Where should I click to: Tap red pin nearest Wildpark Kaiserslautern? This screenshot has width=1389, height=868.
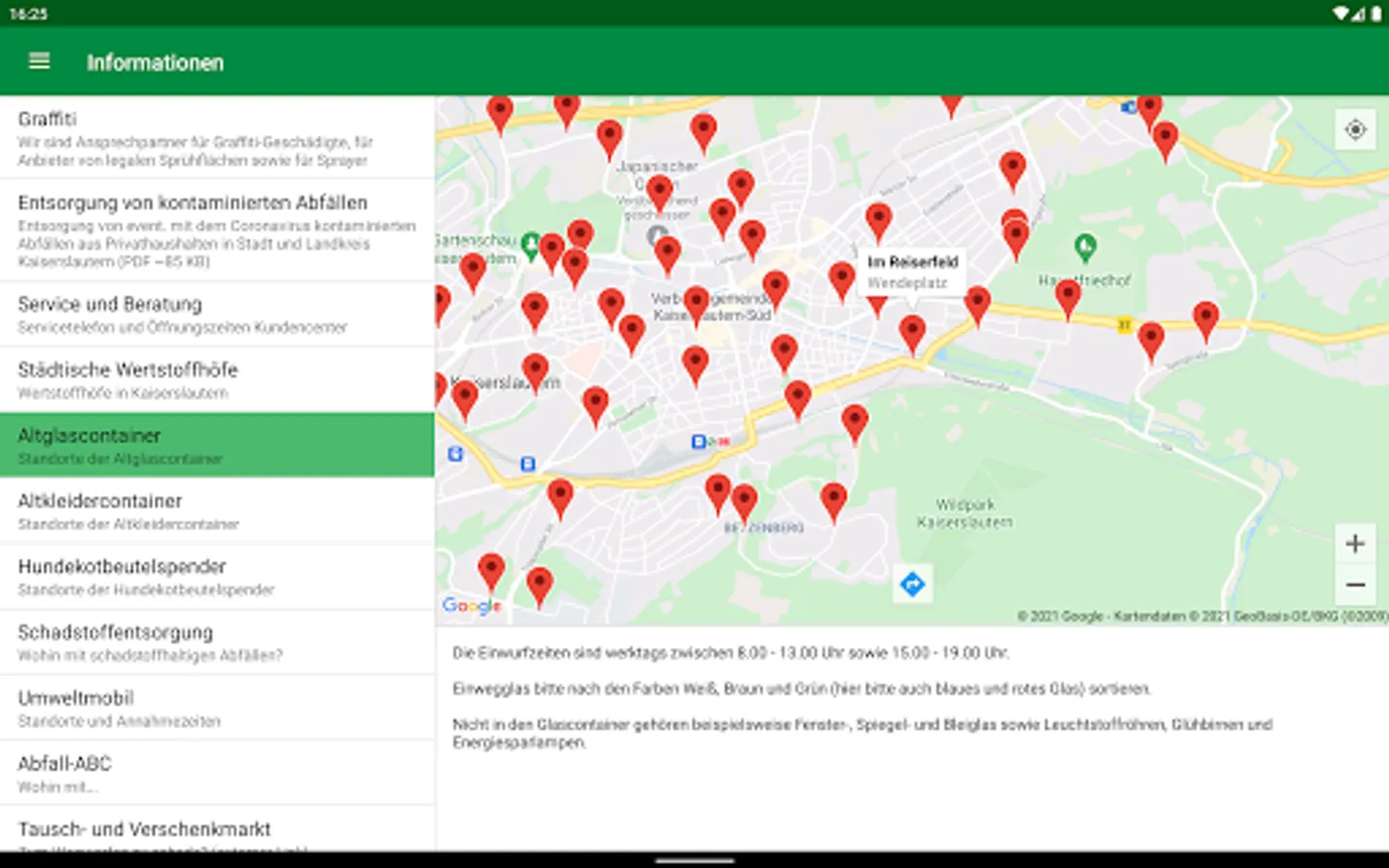pos(834,502)
